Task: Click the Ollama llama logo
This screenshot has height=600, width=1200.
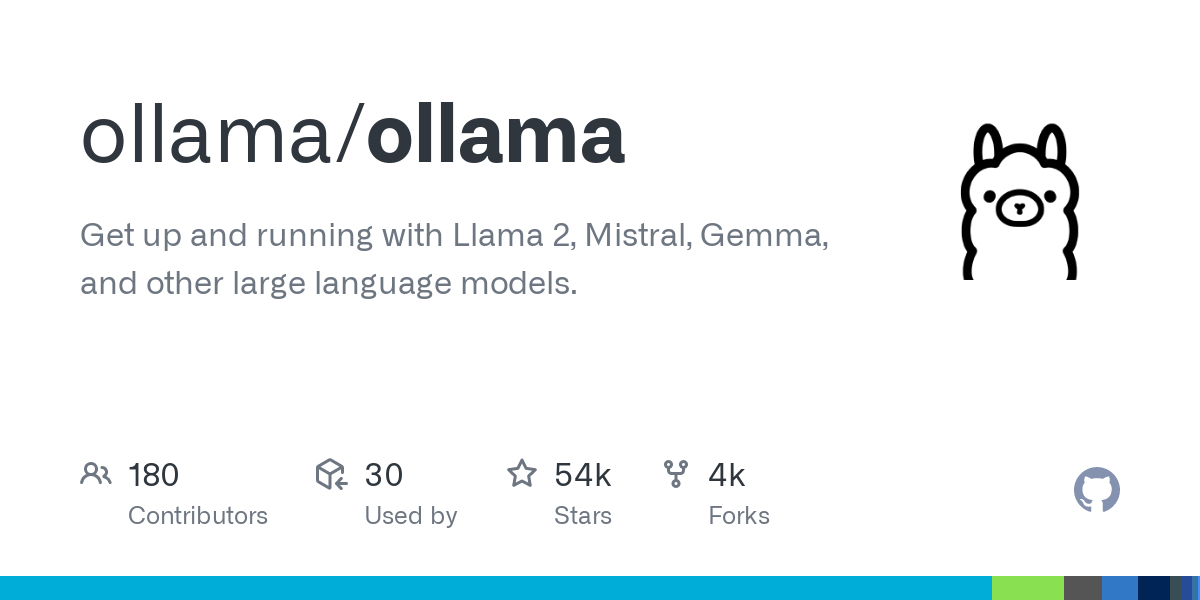Action: (1020, 201)
